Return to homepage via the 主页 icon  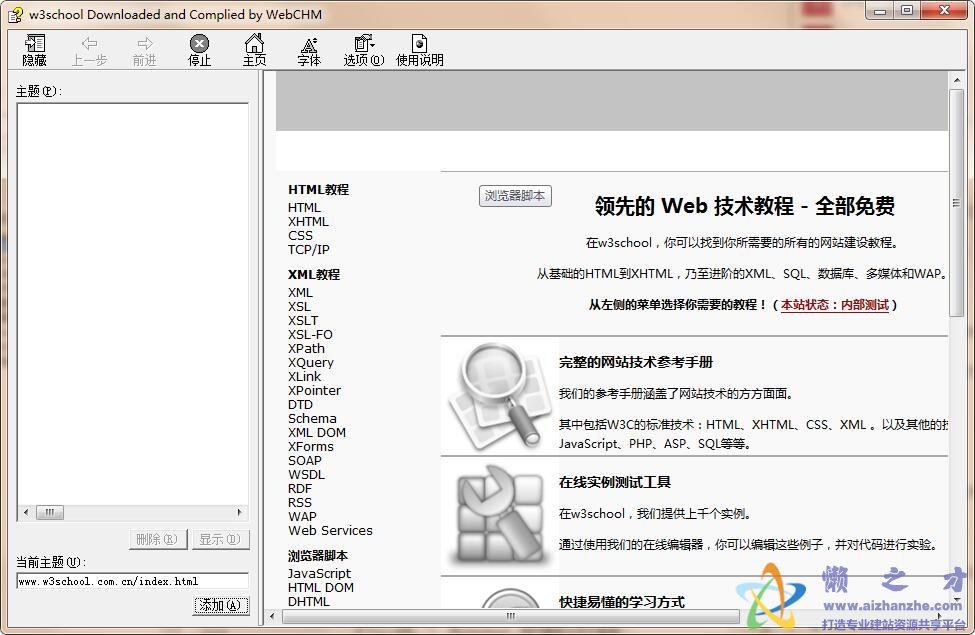point(254,48)
